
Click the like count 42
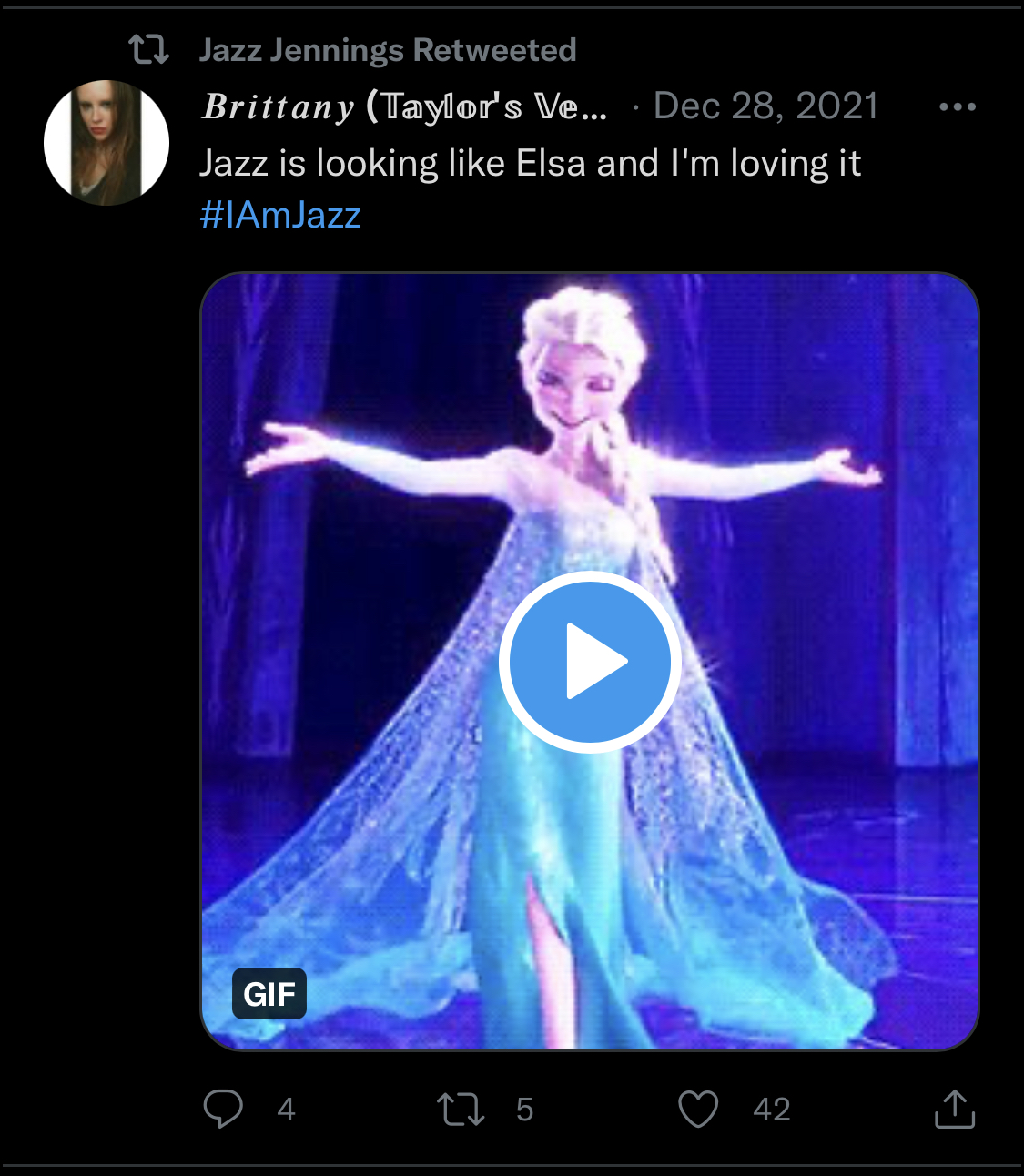tap(771, 1110)
